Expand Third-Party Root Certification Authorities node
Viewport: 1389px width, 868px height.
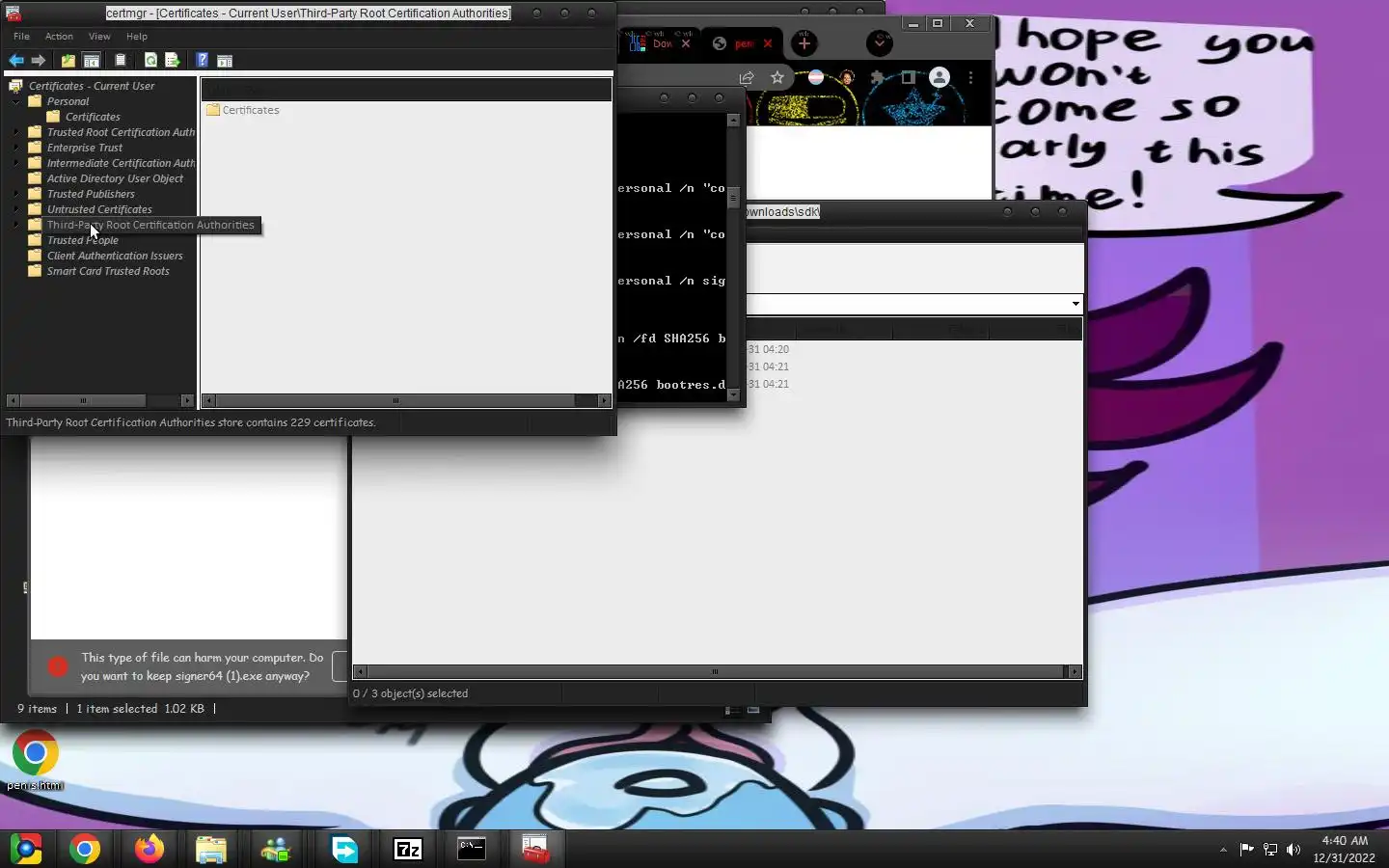16,225
